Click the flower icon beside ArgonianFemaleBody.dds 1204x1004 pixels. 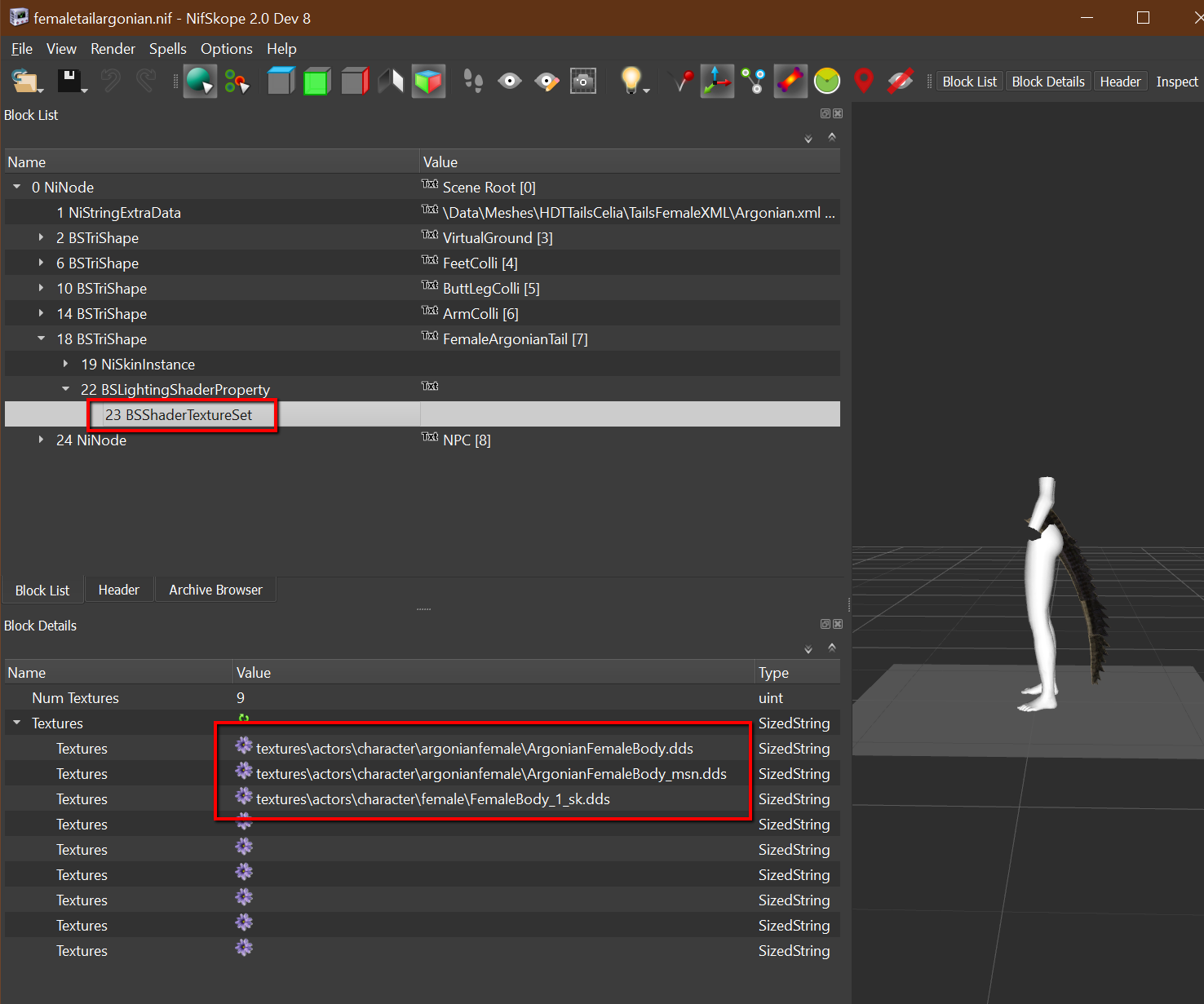point(244,745)
